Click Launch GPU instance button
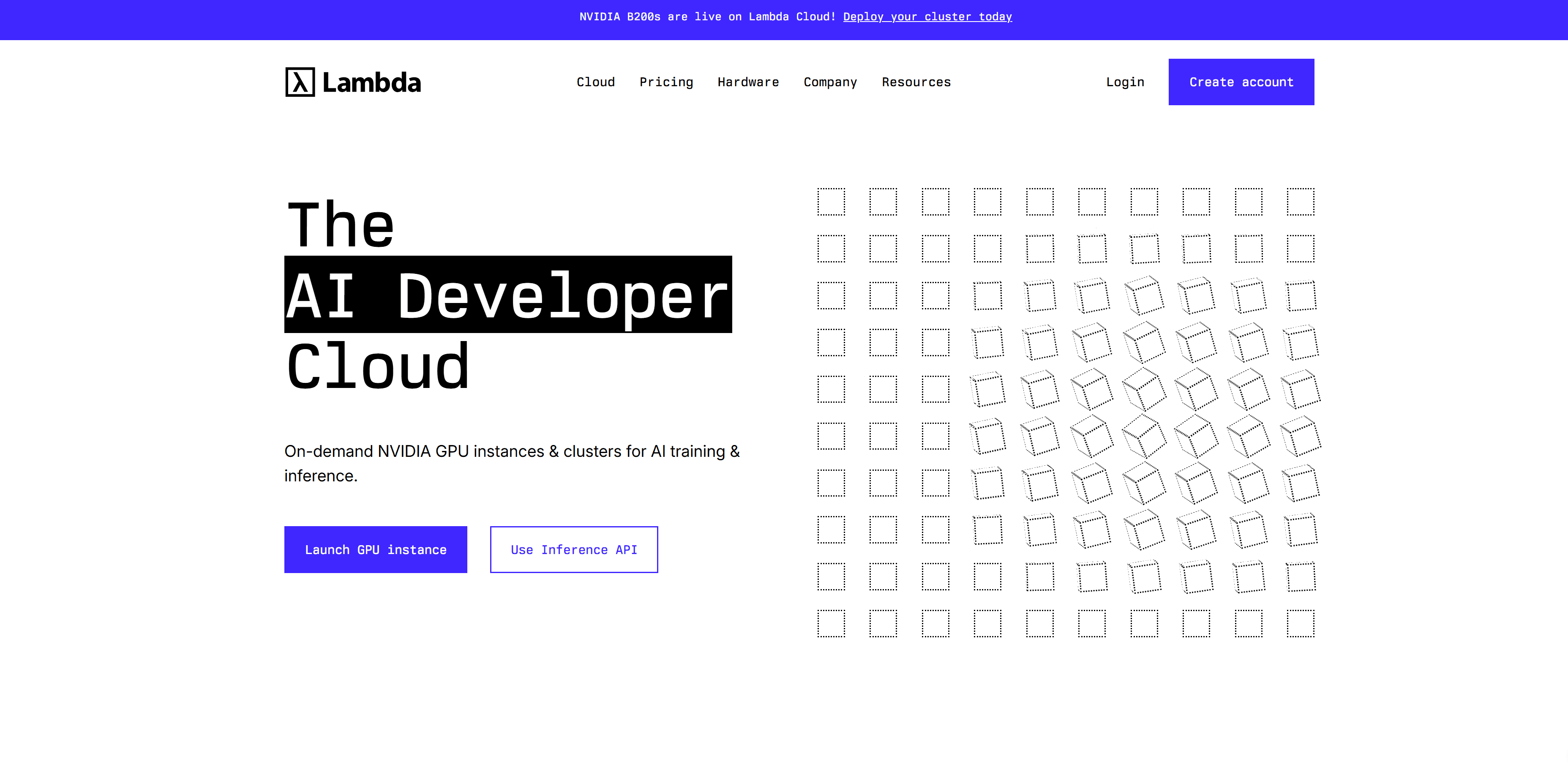Viewport: 1568px width, 770px height. tap(376, 550)
